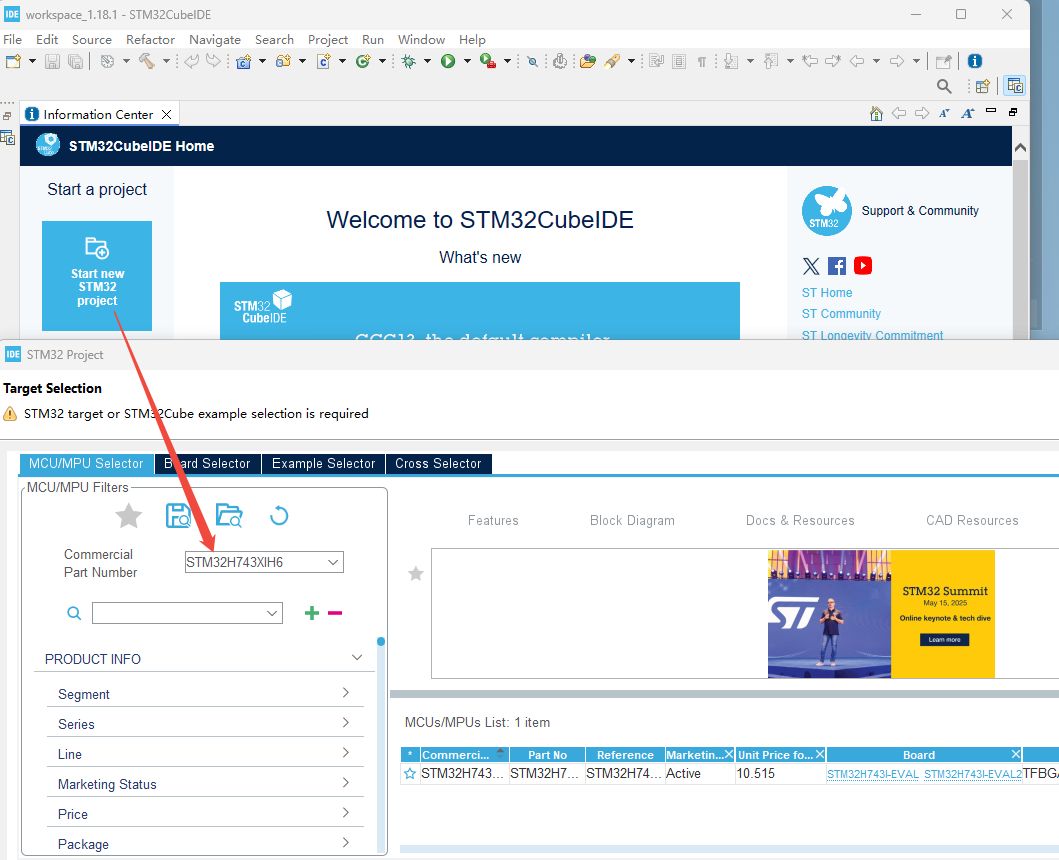Click Information Center scrollbar up arrow
The height and width of the screenshot is (860, 1059).
(x=1021, y=147)
